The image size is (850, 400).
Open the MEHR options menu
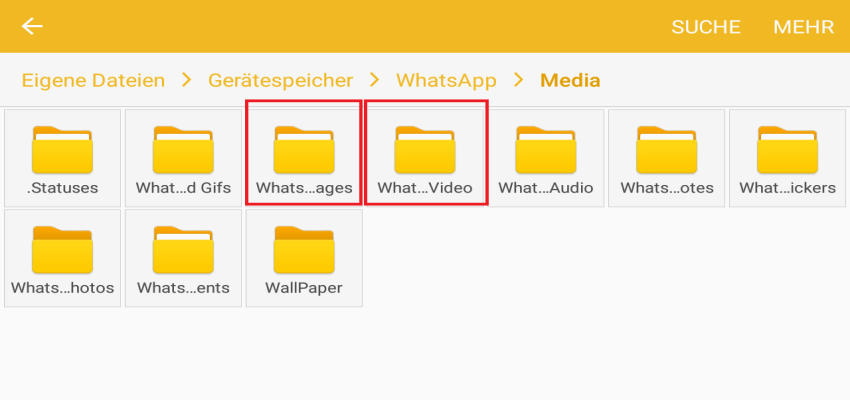(x=803, y=27)
